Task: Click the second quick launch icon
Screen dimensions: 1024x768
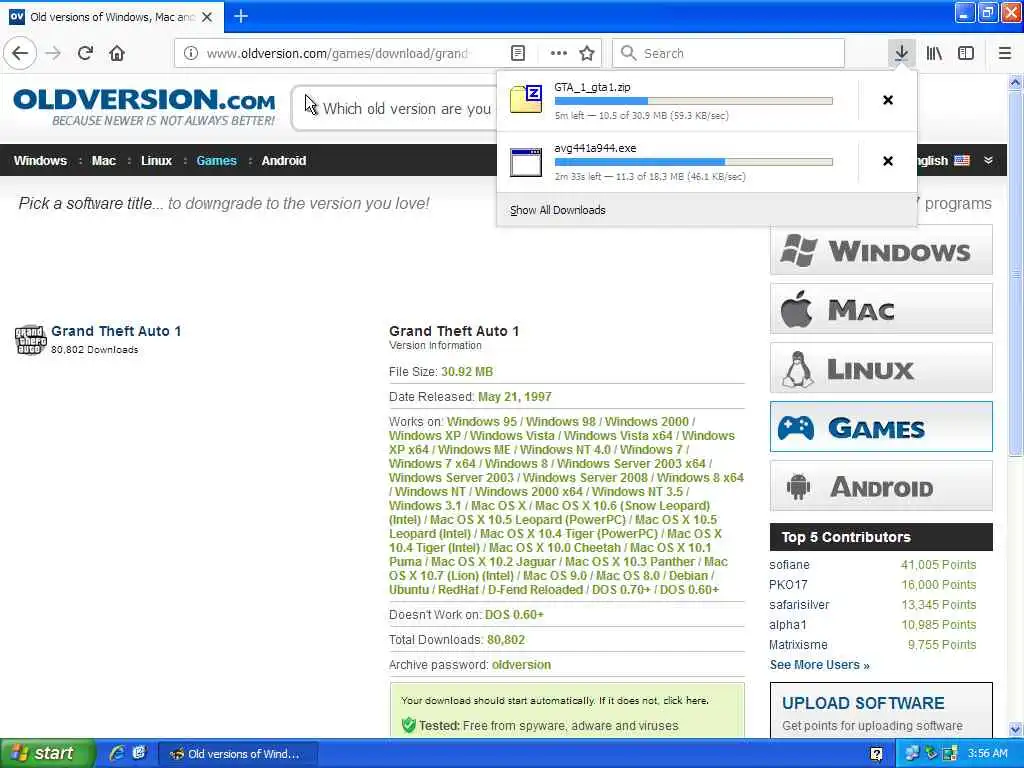Action: (x=139, y=753)
